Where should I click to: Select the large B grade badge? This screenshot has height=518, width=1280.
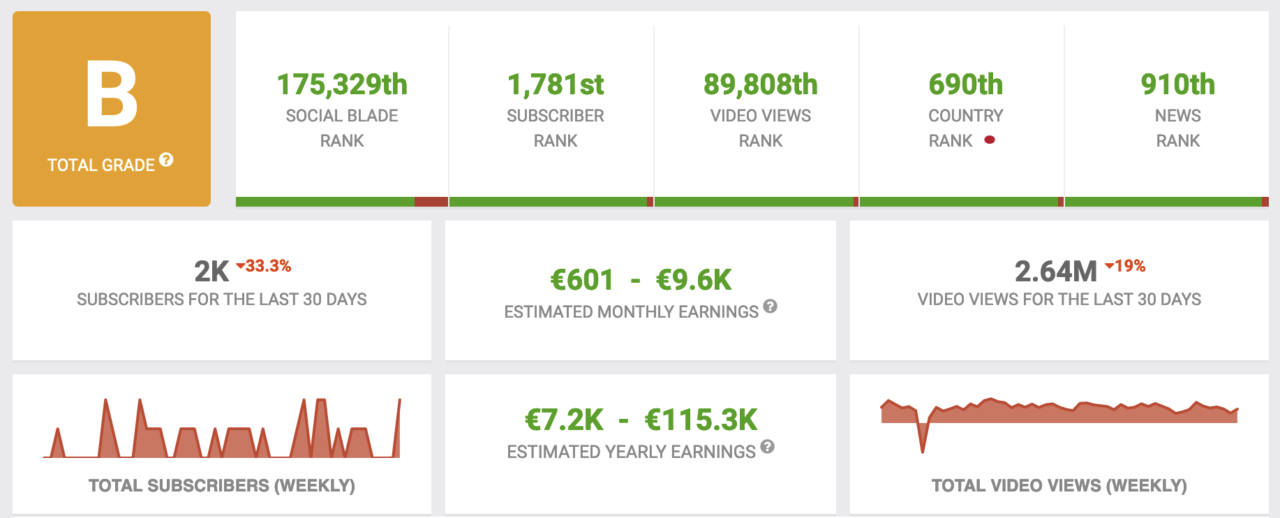(112, 109)
